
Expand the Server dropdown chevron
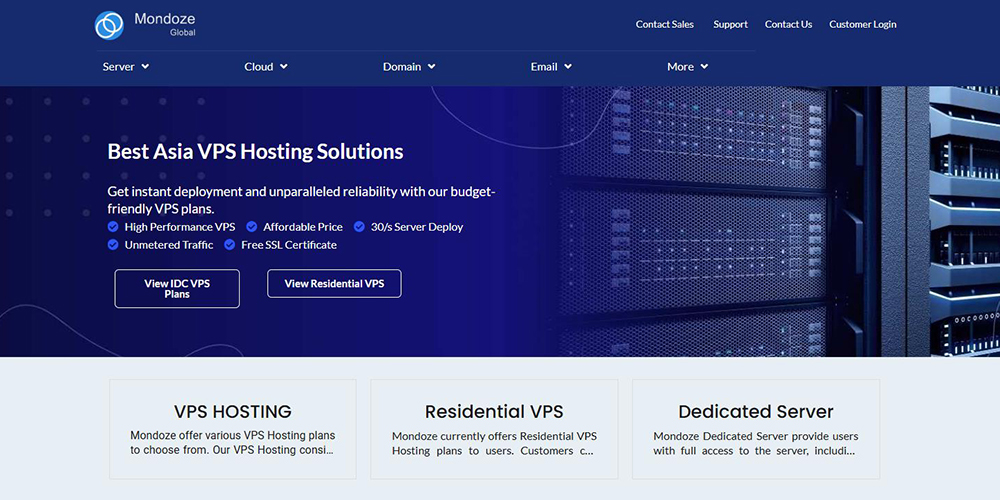[x=145, y=66]
